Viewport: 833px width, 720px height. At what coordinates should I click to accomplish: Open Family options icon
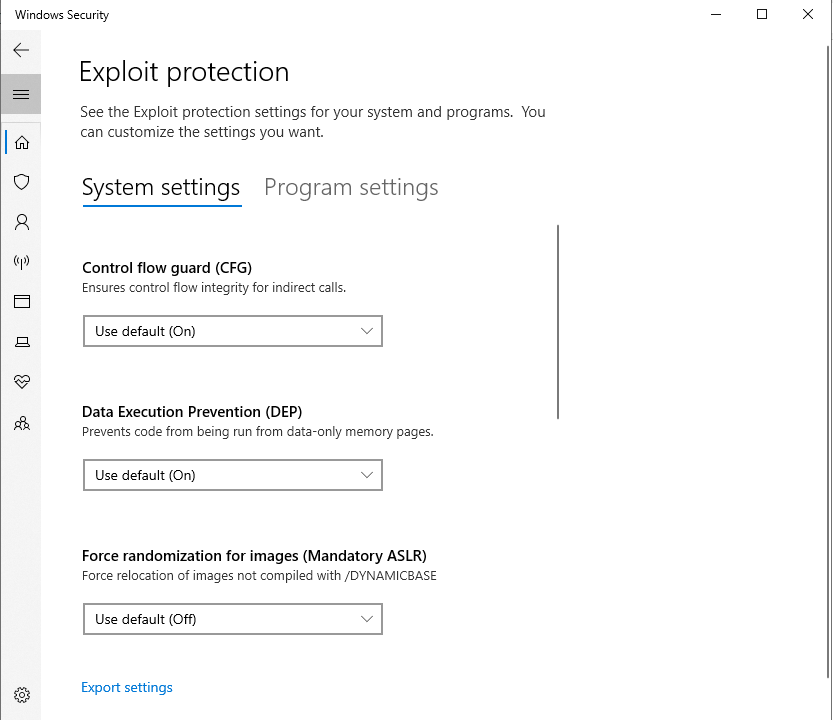pyautogui.click(x=22, y=423)
